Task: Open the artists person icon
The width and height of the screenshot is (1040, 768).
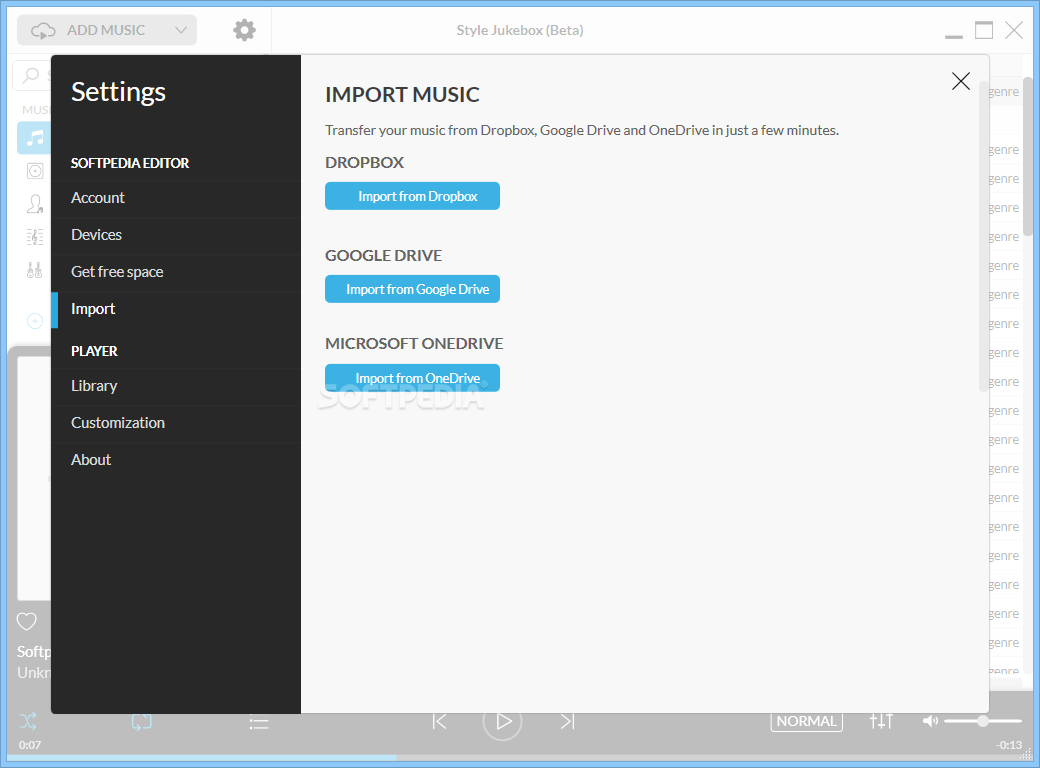Action: 34,204
